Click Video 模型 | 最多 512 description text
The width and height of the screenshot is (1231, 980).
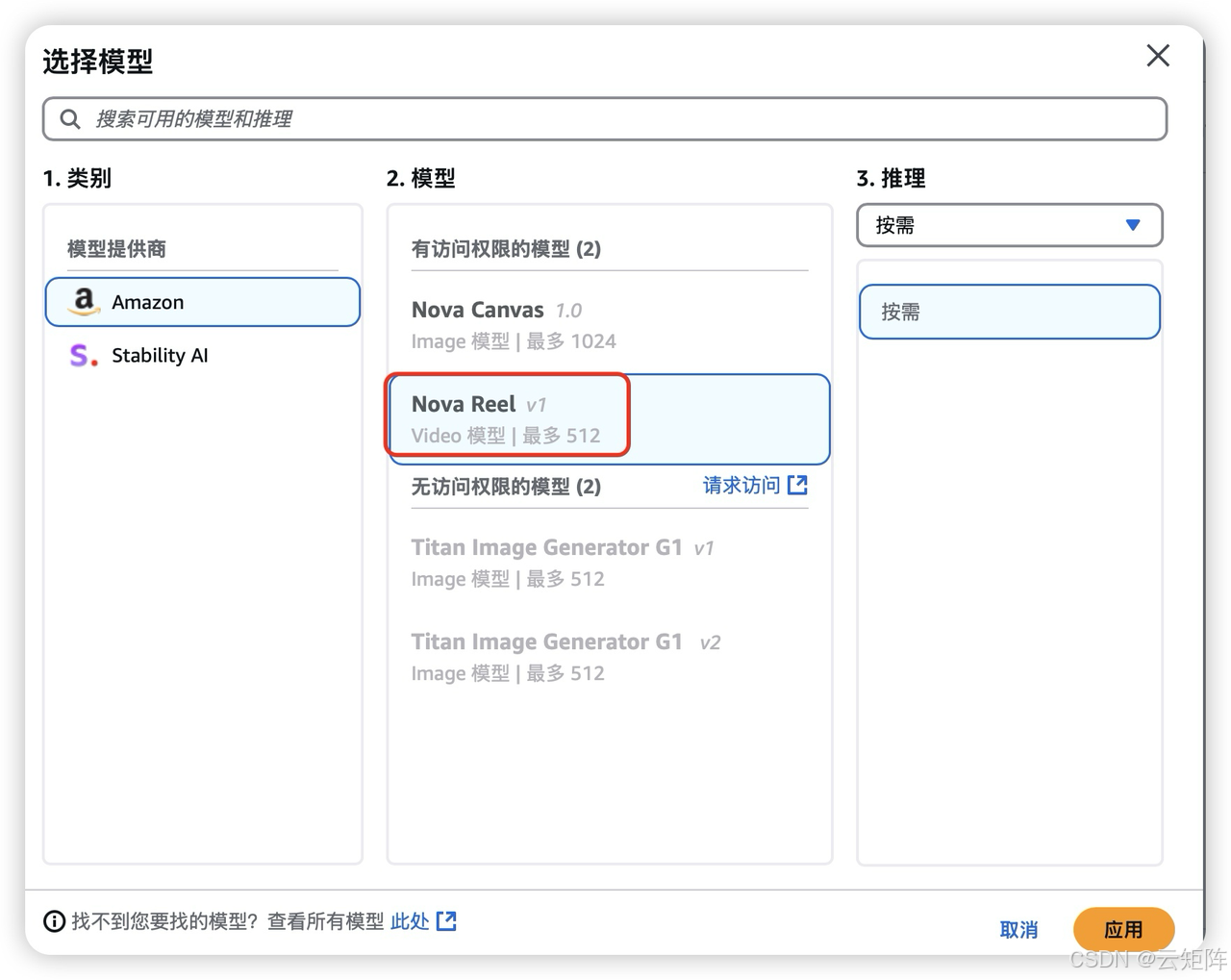click(506, 436)
